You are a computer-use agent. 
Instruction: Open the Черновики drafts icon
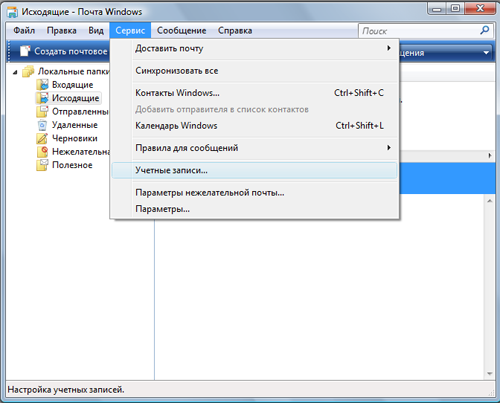tap(42, 138)
